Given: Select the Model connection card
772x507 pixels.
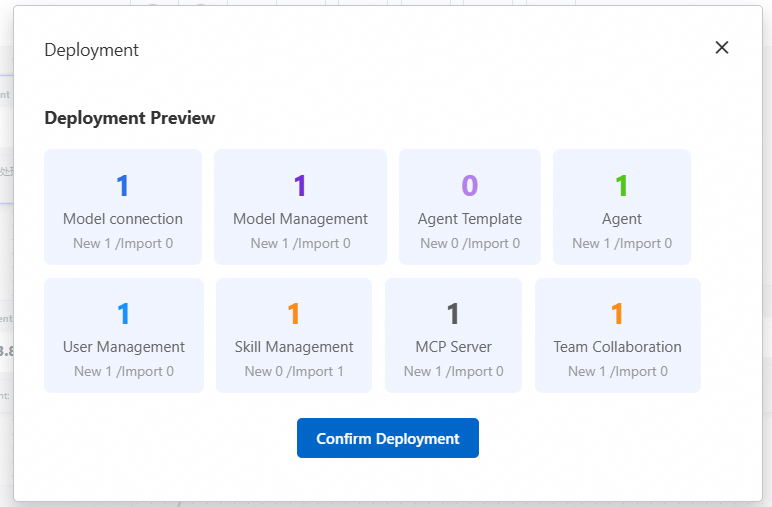Looking at the screenshot, I should (123, 207).
